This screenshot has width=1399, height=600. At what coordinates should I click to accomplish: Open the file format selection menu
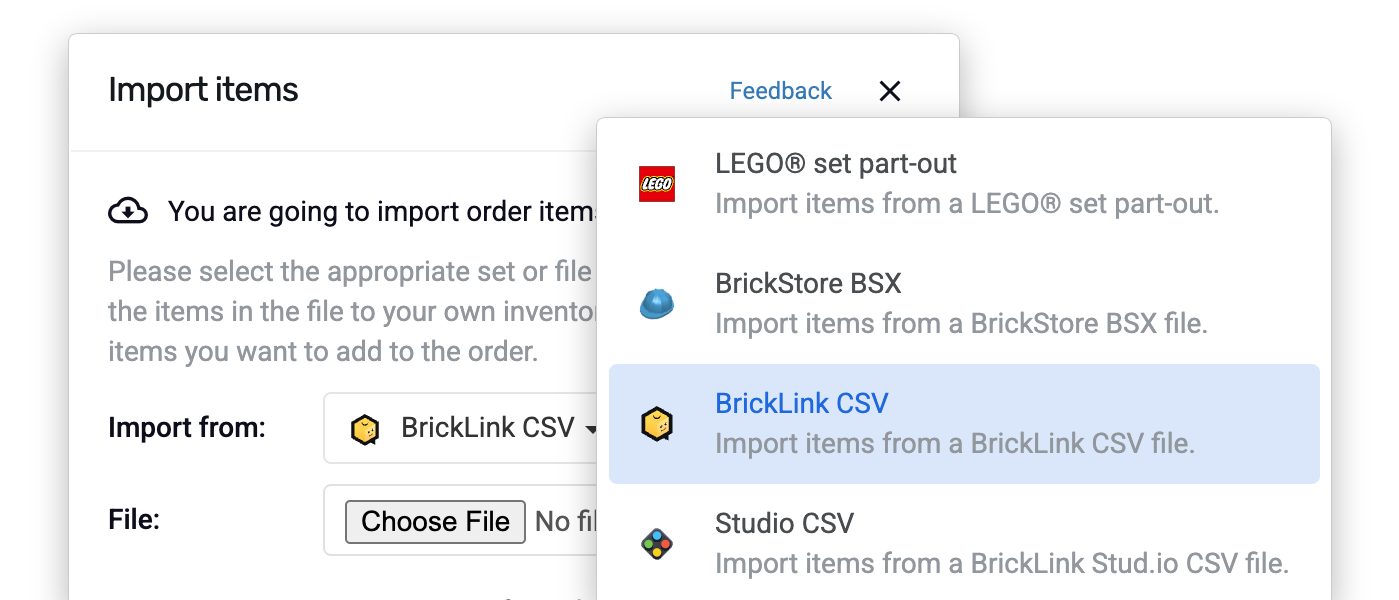coord(470,428)
